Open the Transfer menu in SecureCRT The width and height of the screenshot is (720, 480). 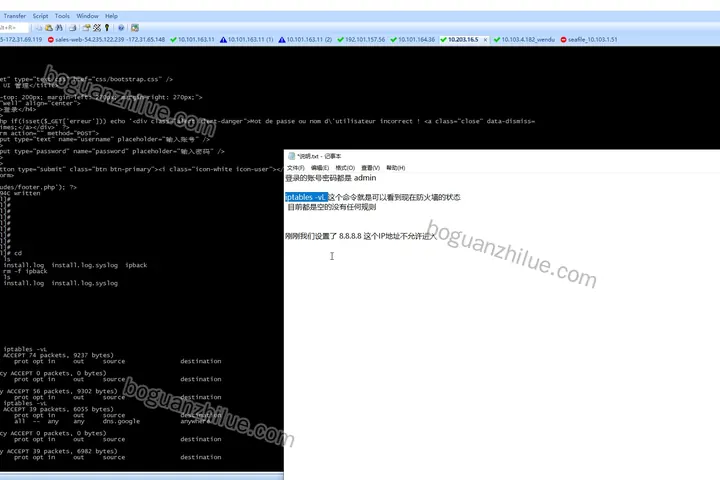click(x=15, y=16)
